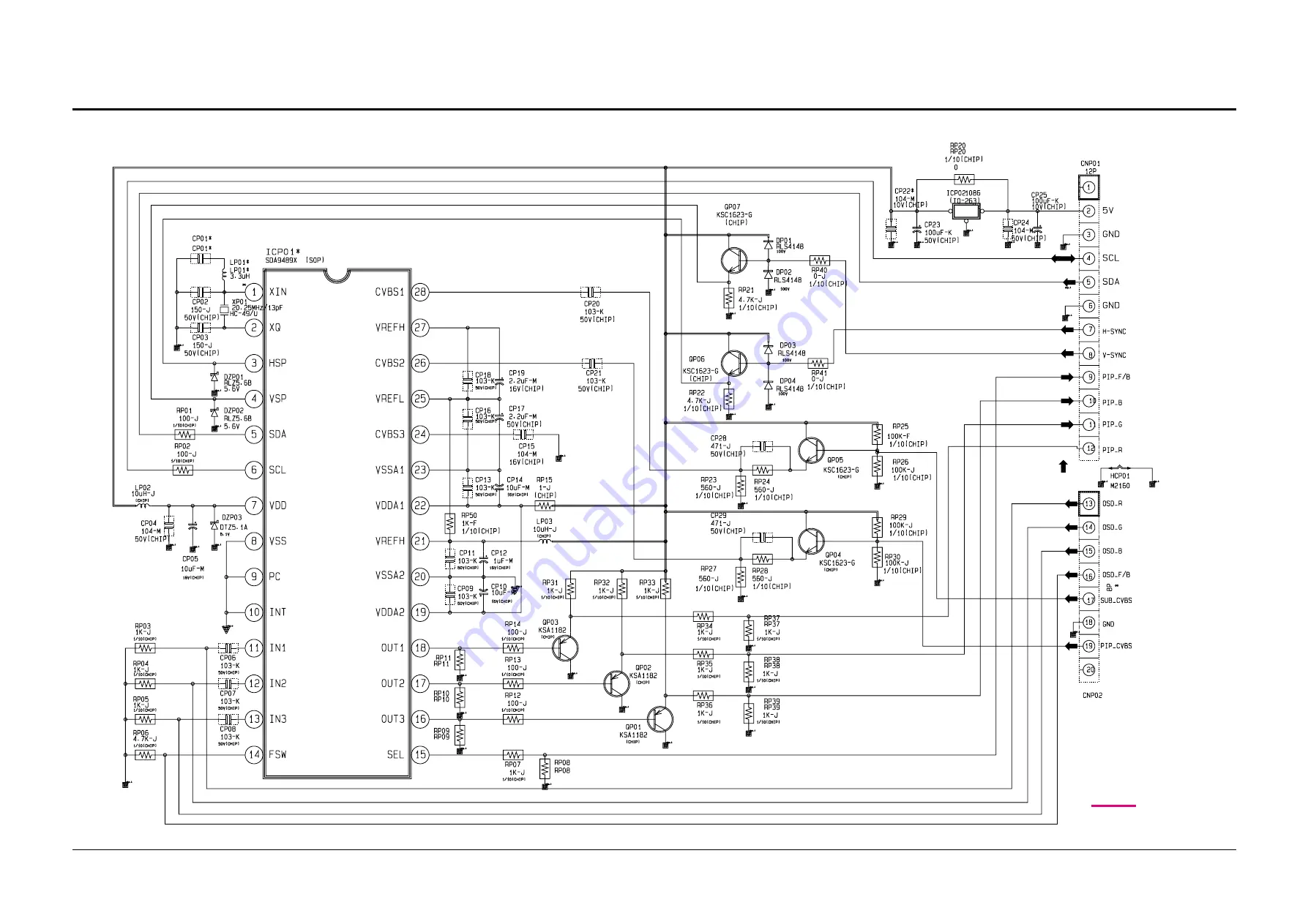1308x924 pixels.
Task: Click the "5V" connector label
Action: point(1108,211)
